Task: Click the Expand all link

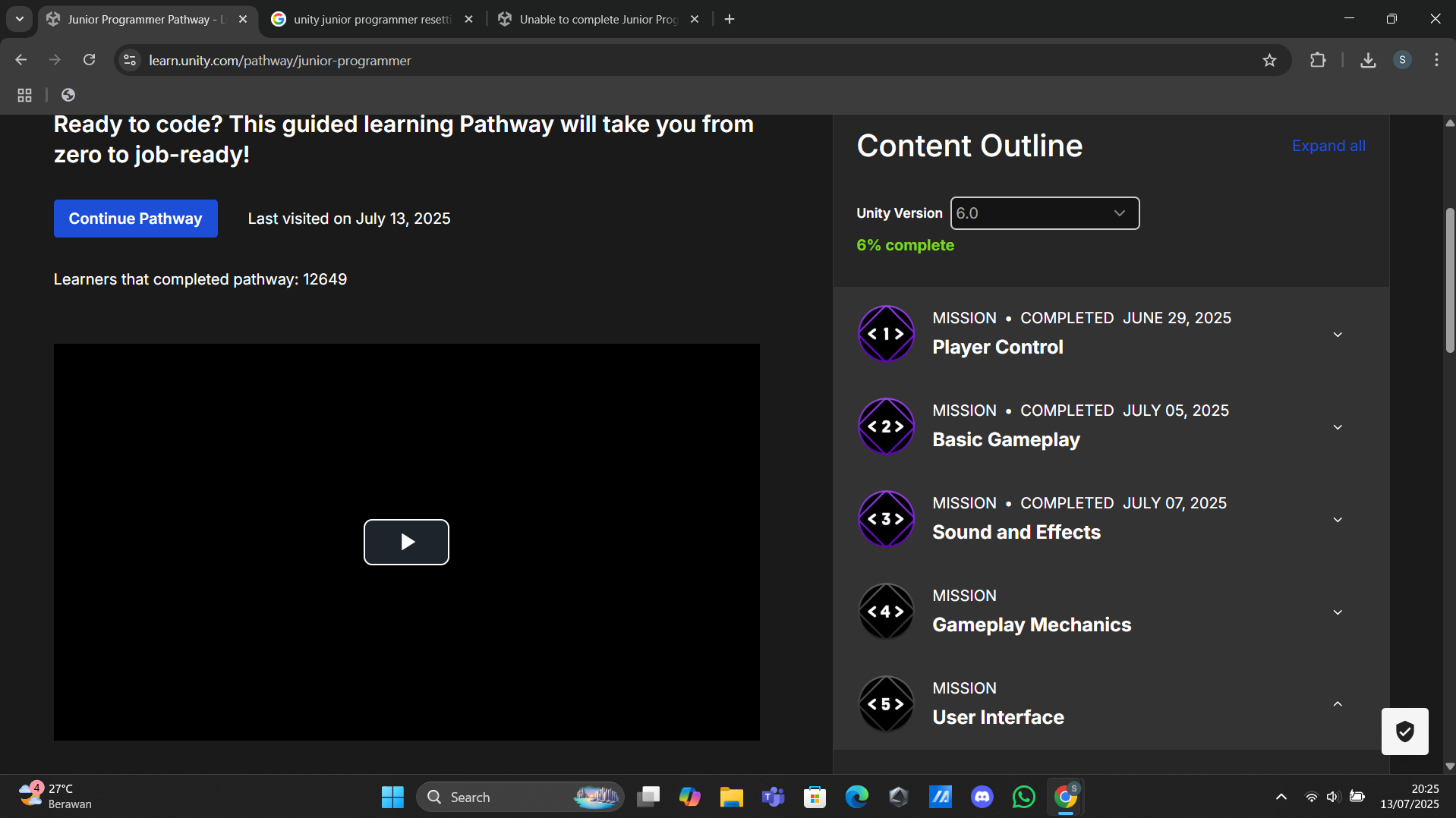Action: [x=1328, y=145]
